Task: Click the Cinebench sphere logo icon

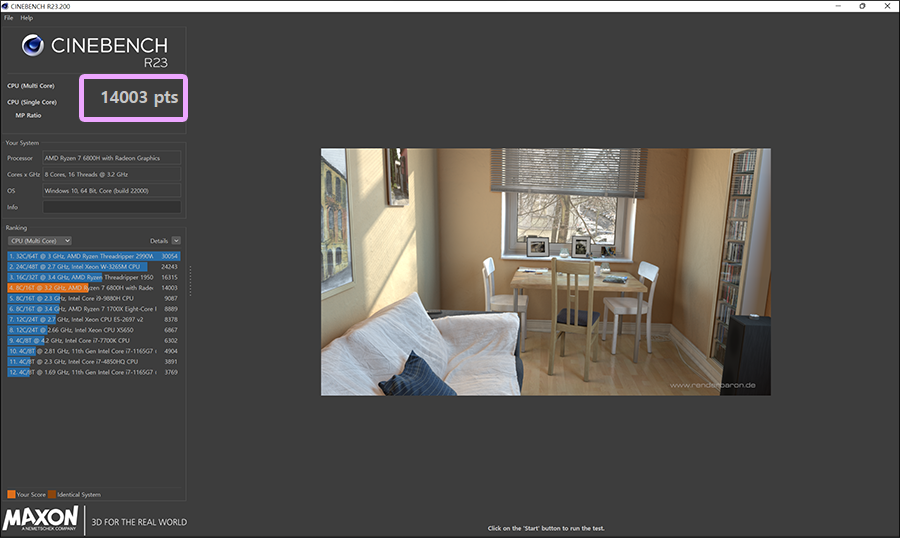Action: [33, 45]
